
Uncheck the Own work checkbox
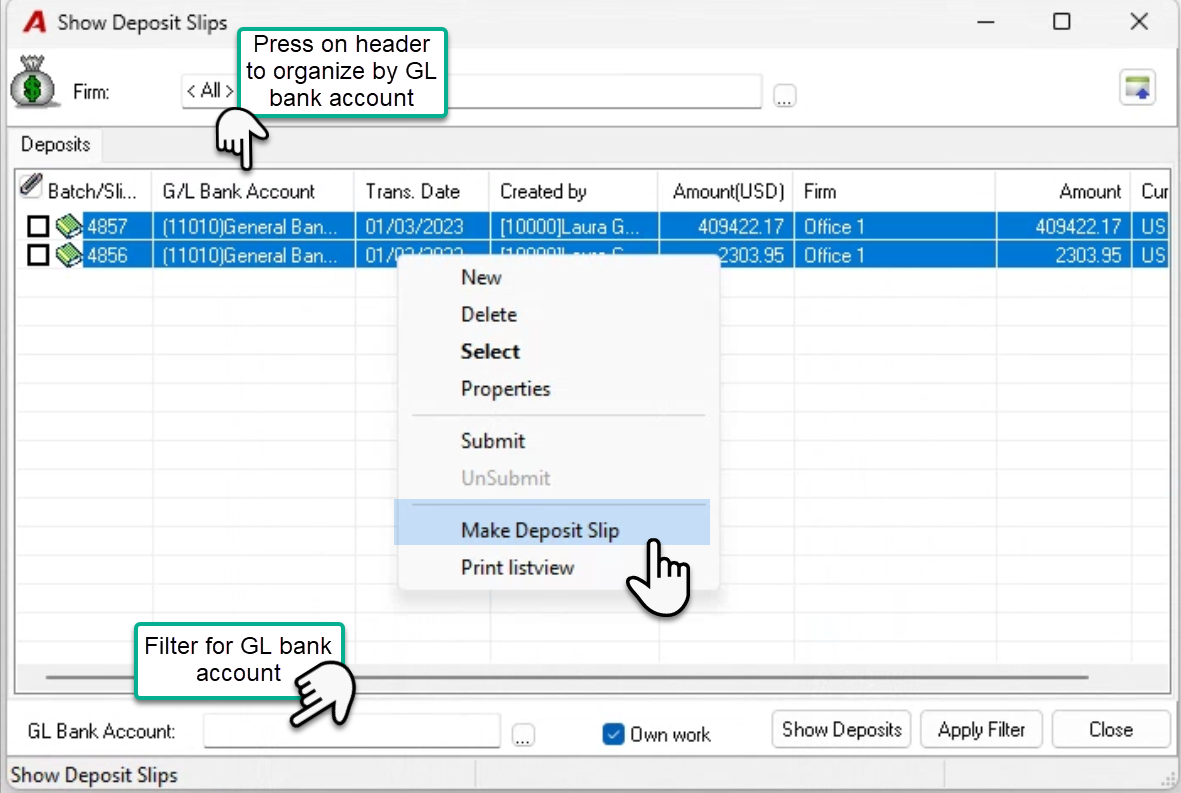(613, 734)
